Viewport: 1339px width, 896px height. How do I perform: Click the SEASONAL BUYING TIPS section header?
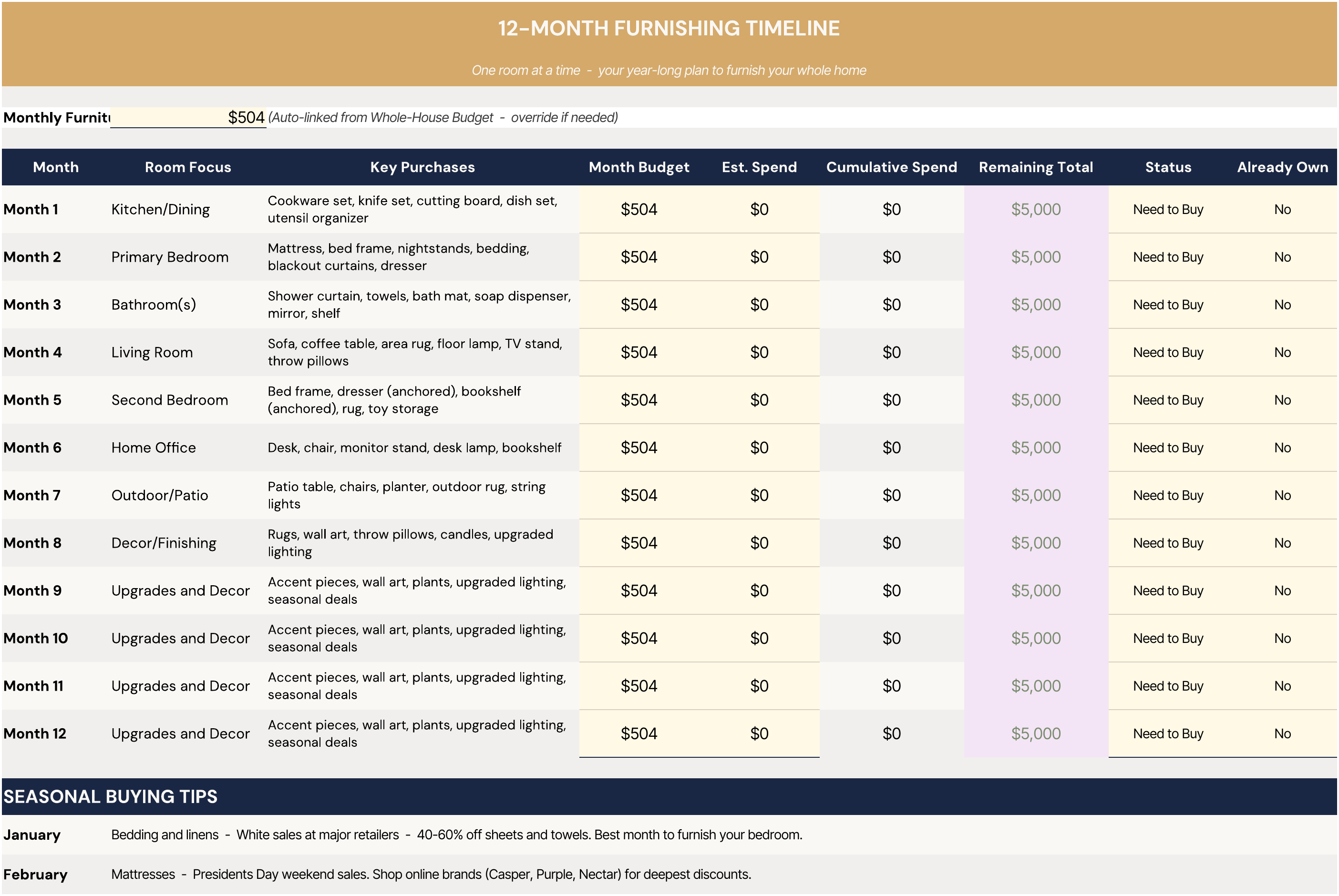110,796
